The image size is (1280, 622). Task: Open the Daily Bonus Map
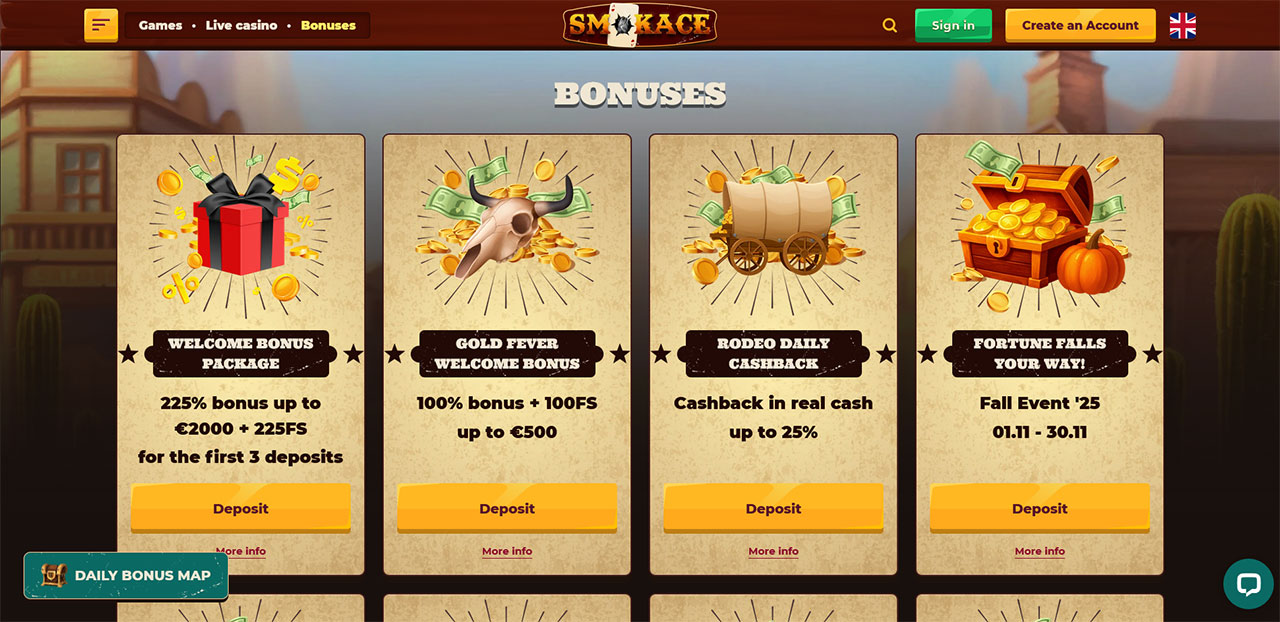pyautogui.click(x=126, y=576)
